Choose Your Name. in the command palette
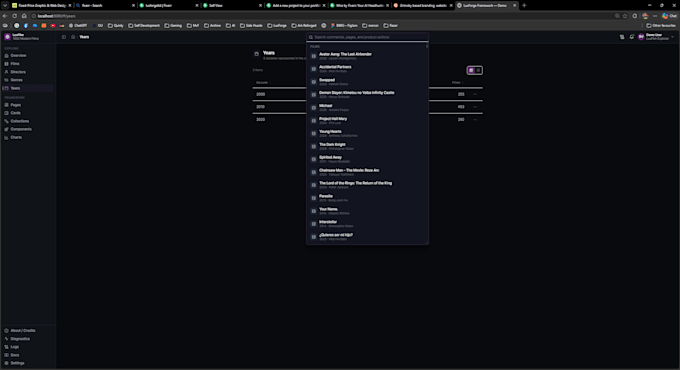This screenshot has width=680, height=370. click(367, 211)
